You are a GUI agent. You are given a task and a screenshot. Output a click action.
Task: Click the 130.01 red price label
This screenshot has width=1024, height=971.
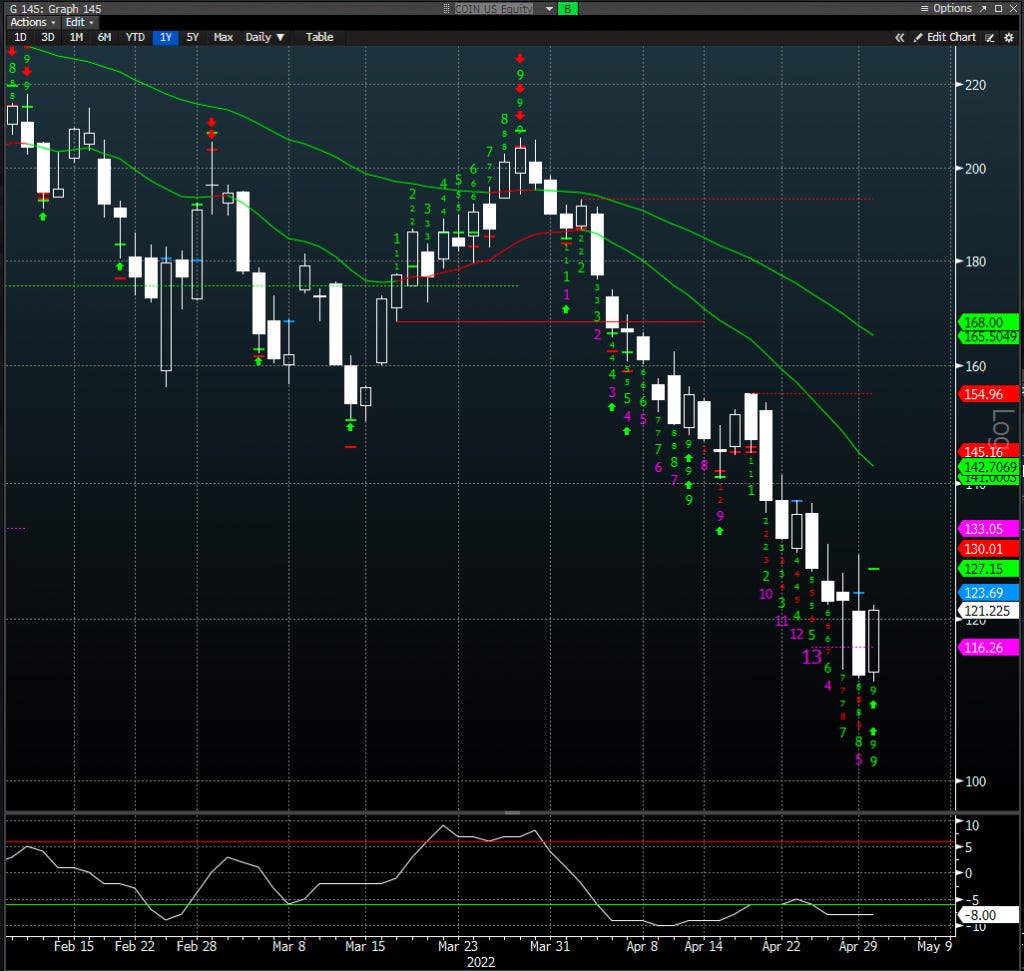coord(987,549)
